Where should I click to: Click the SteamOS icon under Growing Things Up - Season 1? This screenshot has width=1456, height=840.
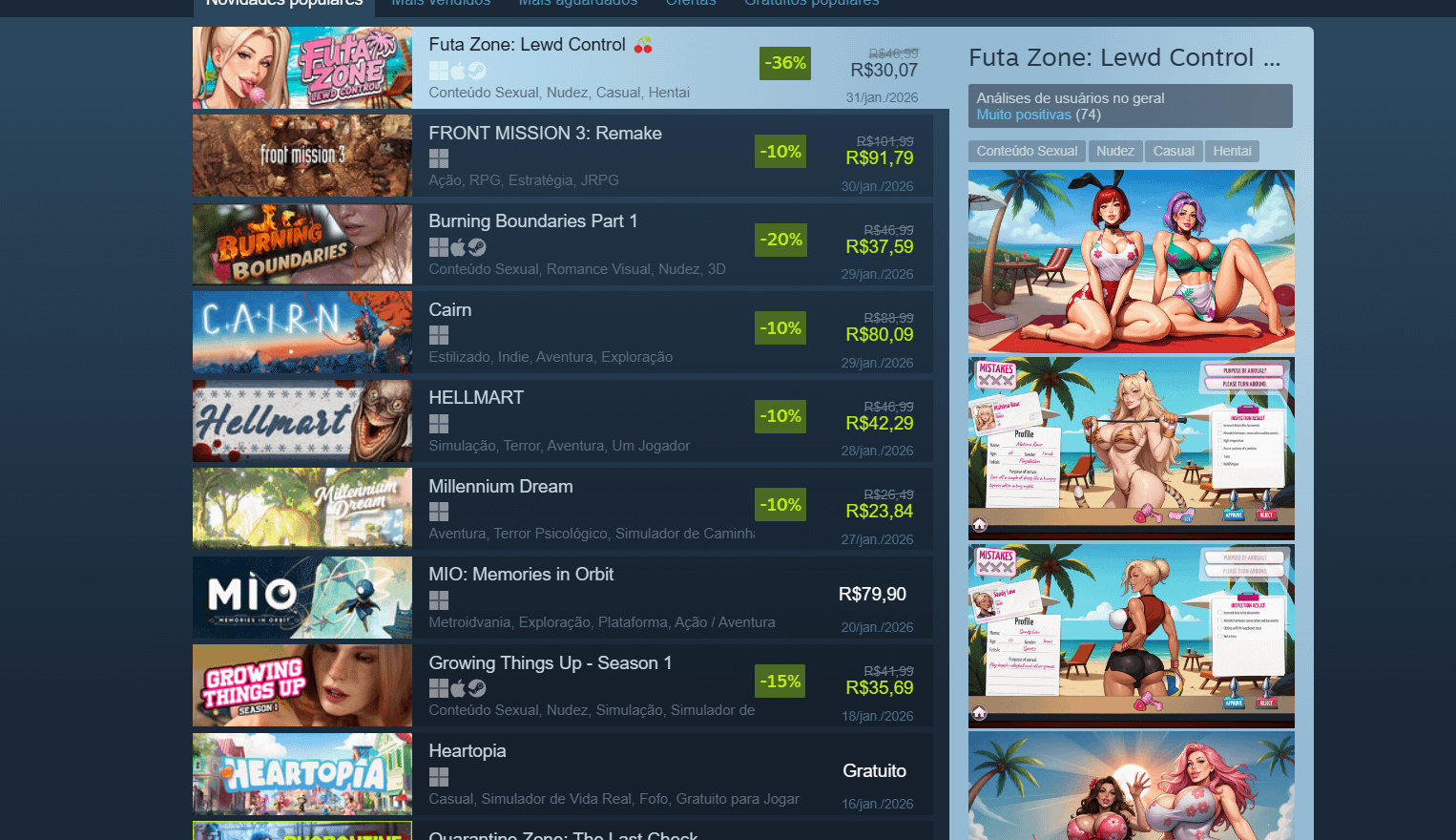477,688
